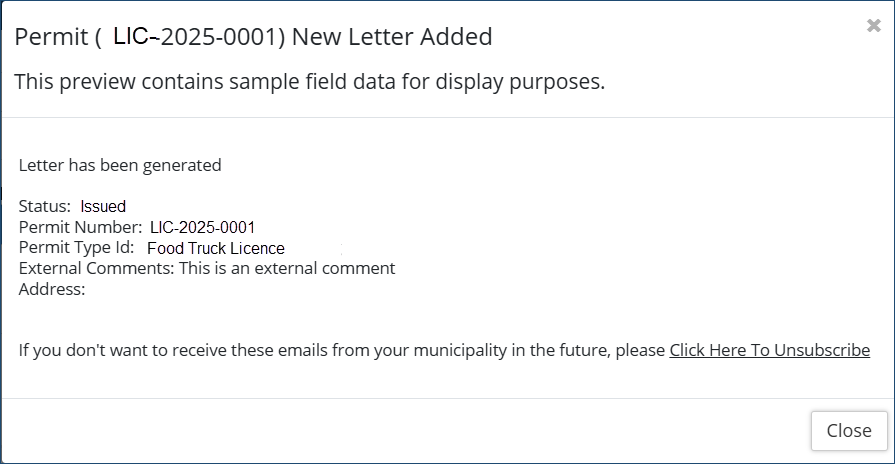Screen dimensions: 895x464
Task: Select the 'Food Truck Licence' permit type value
Action: (215, 249)
